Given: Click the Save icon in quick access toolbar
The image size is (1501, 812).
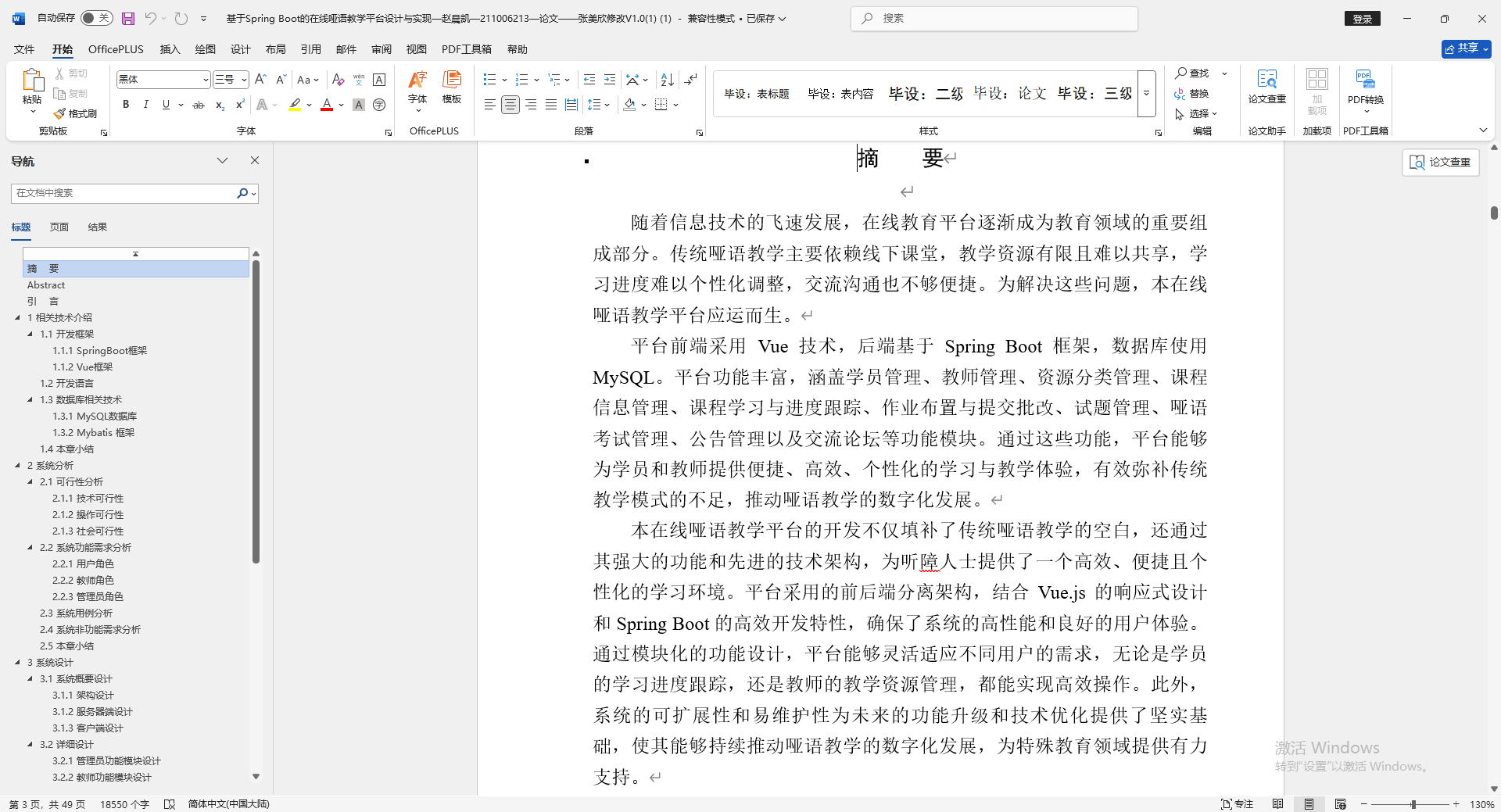Looking at the screenshot, I should click(x=127, y=18).
